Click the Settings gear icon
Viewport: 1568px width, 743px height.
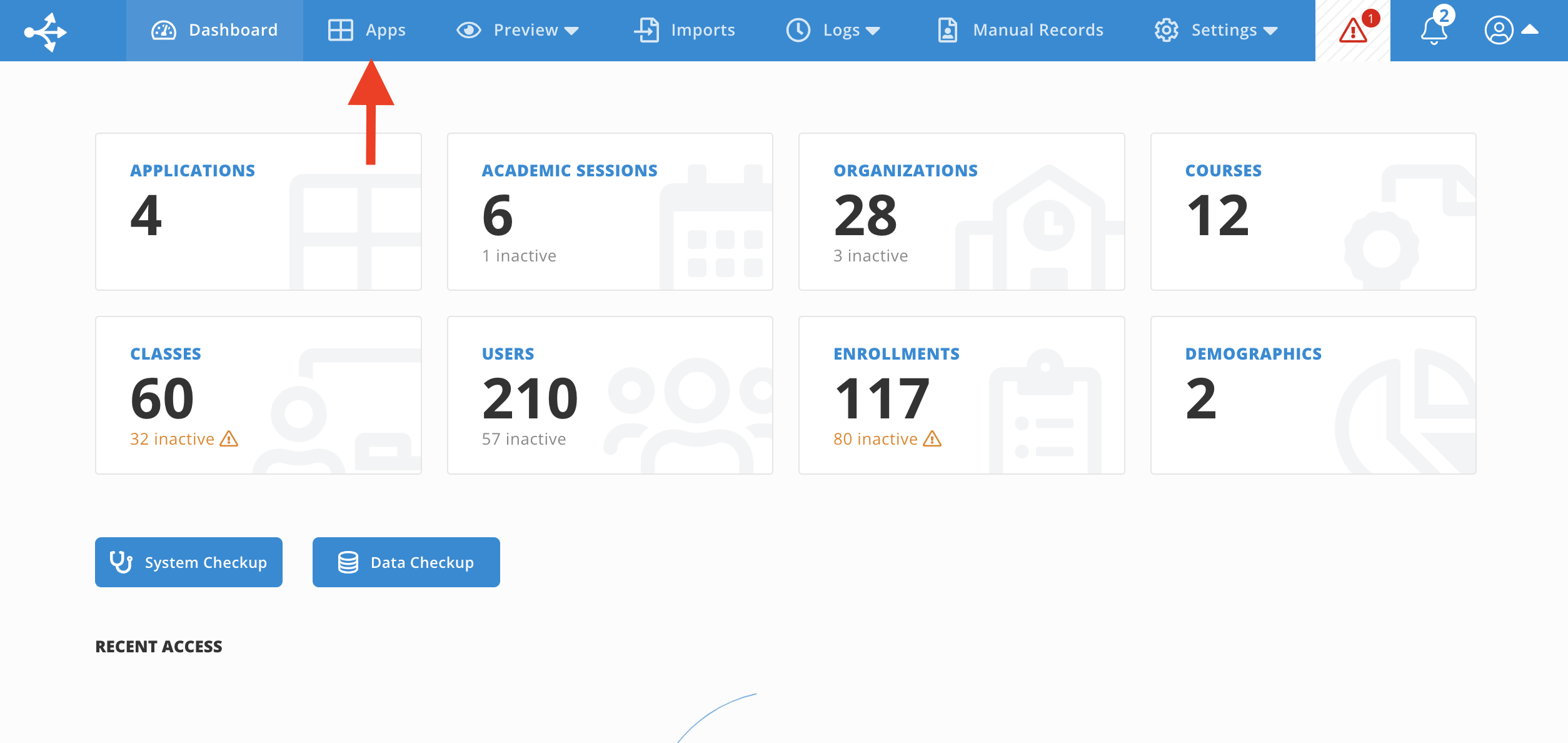point(1166,30)
